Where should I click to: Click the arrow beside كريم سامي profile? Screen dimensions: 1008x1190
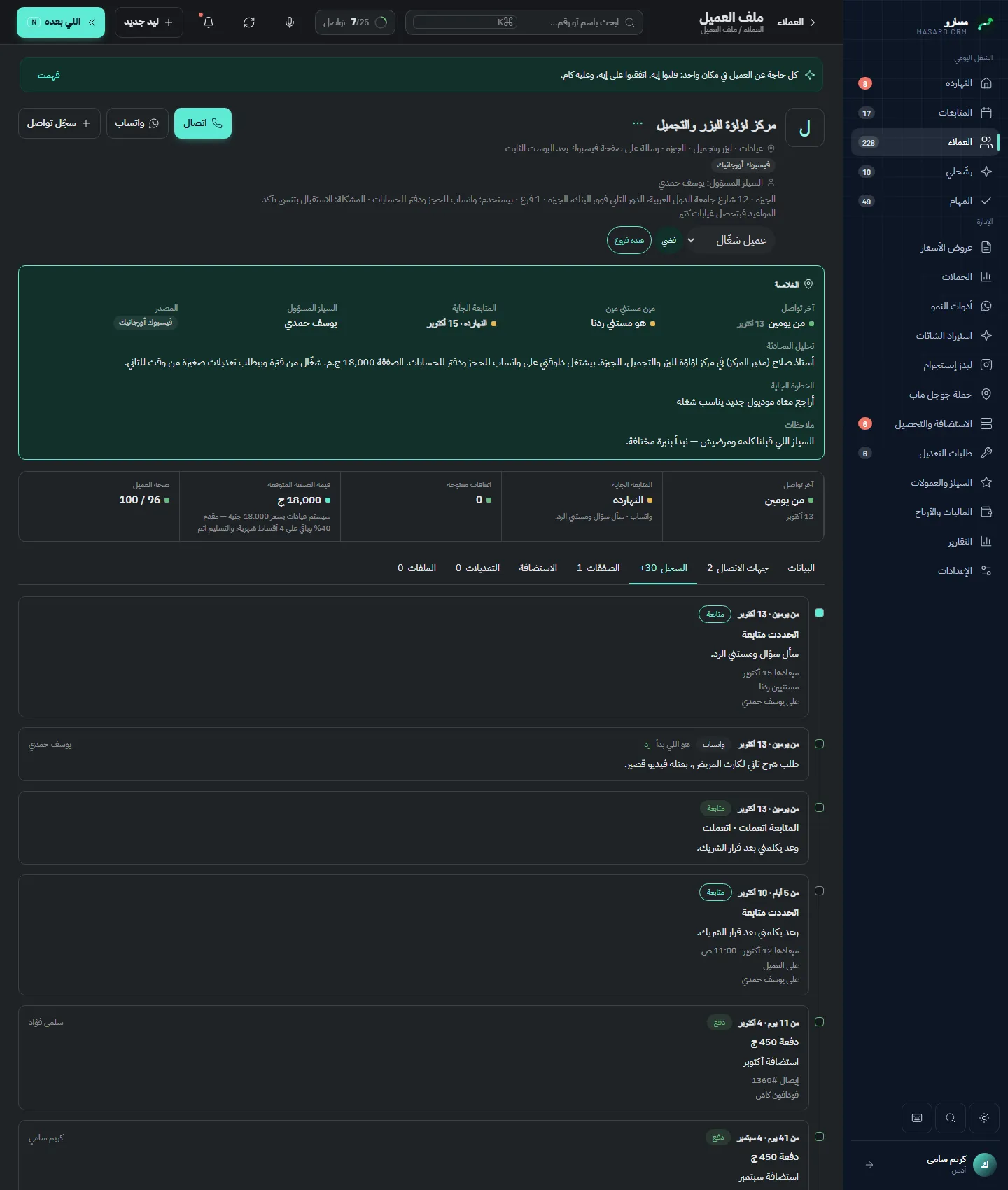tap(869, 1165)
